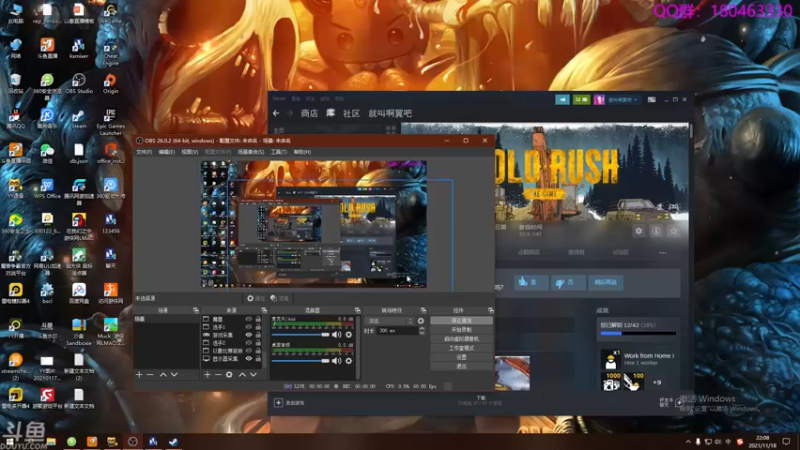Open the second menu in OBS menu bar
The image size is (800, 450).
(166, 152)
